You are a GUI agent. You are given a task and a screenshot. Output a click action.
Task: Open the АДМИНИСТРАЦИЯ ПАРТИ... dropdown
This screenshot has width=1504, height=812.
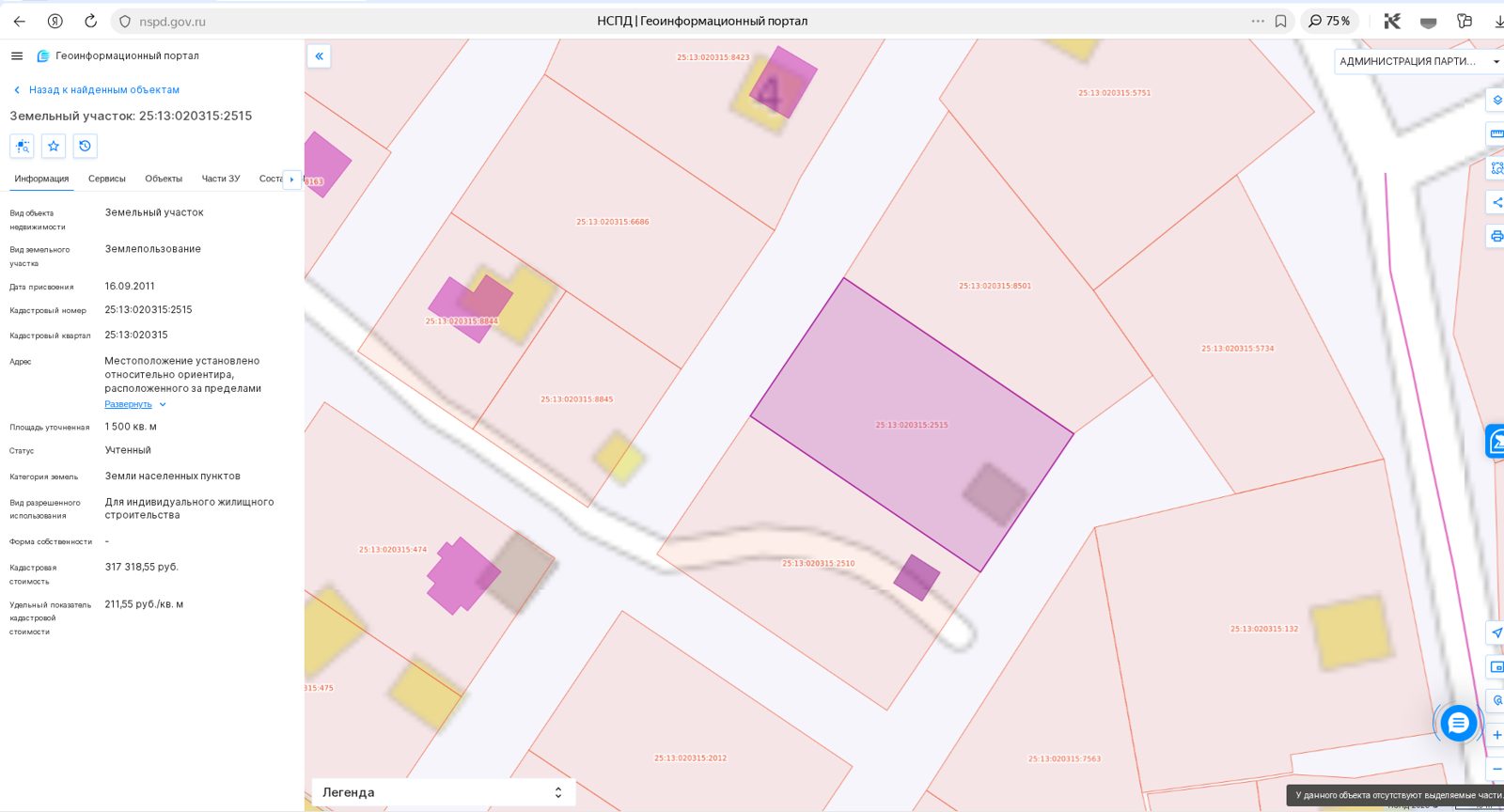[1419, 61]
